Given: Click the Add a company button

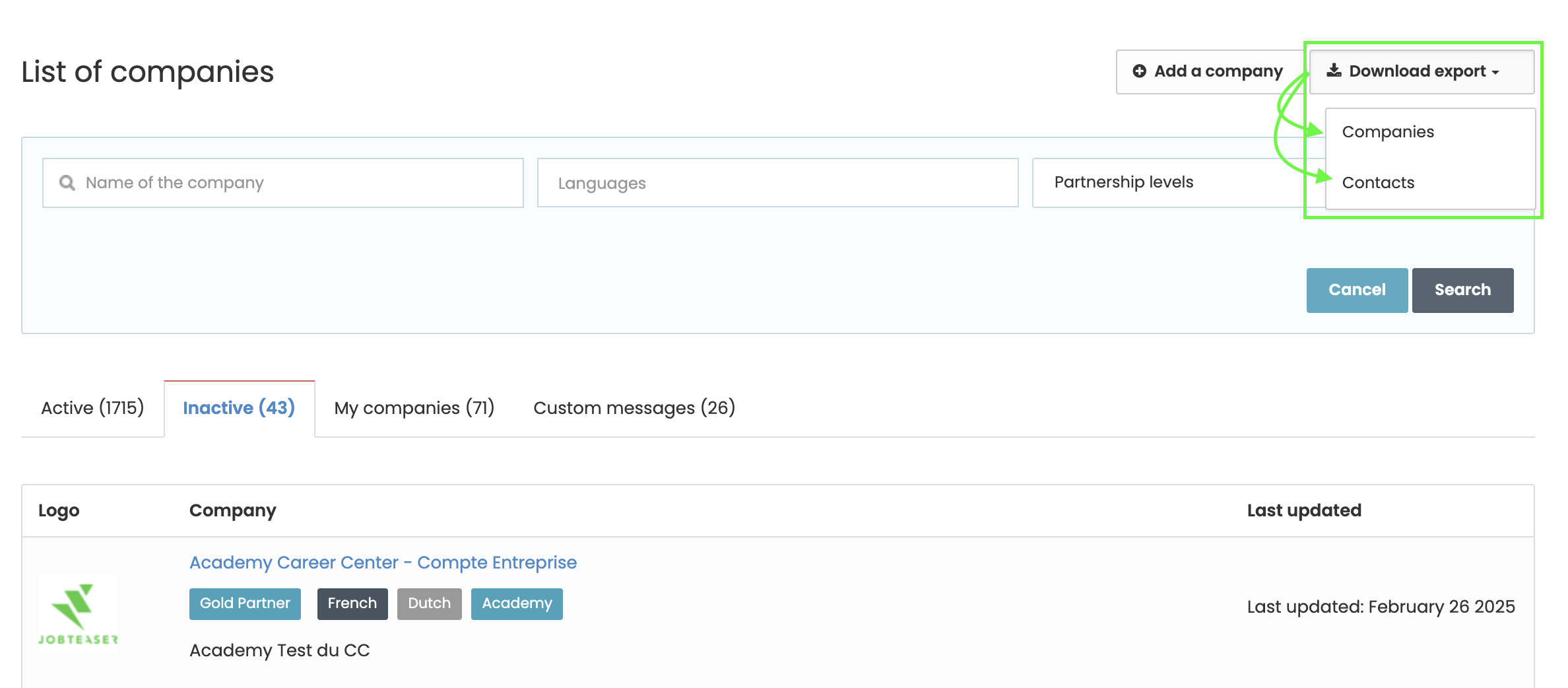Looking at the screenshot, I should [1208, 71].
